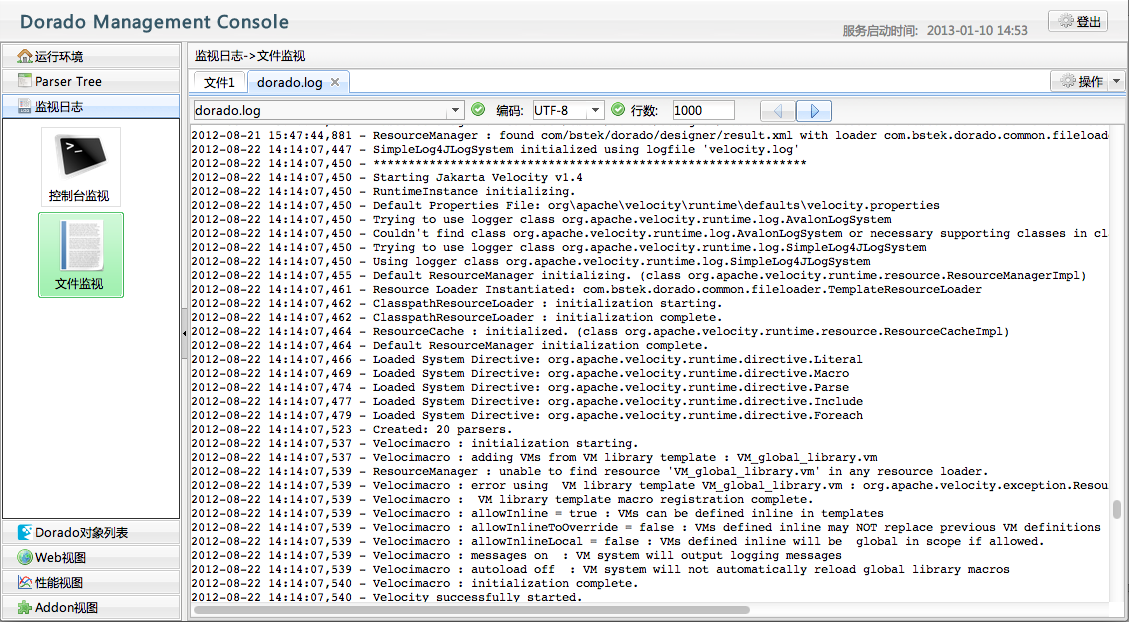This screenshot has width=1129, height=622.
Task: Switch to the 文件1 tab
Action: click(x=219, y=82)
